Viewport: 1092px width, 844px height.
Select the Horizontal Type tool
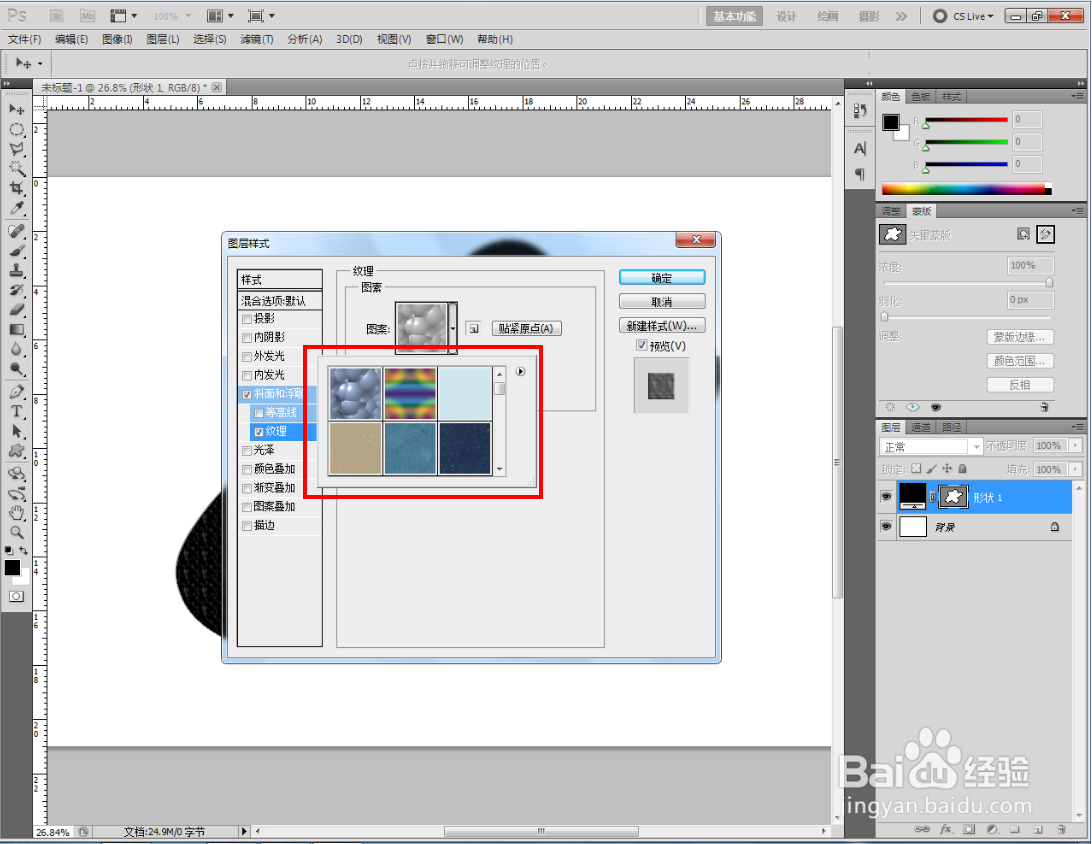17,411
